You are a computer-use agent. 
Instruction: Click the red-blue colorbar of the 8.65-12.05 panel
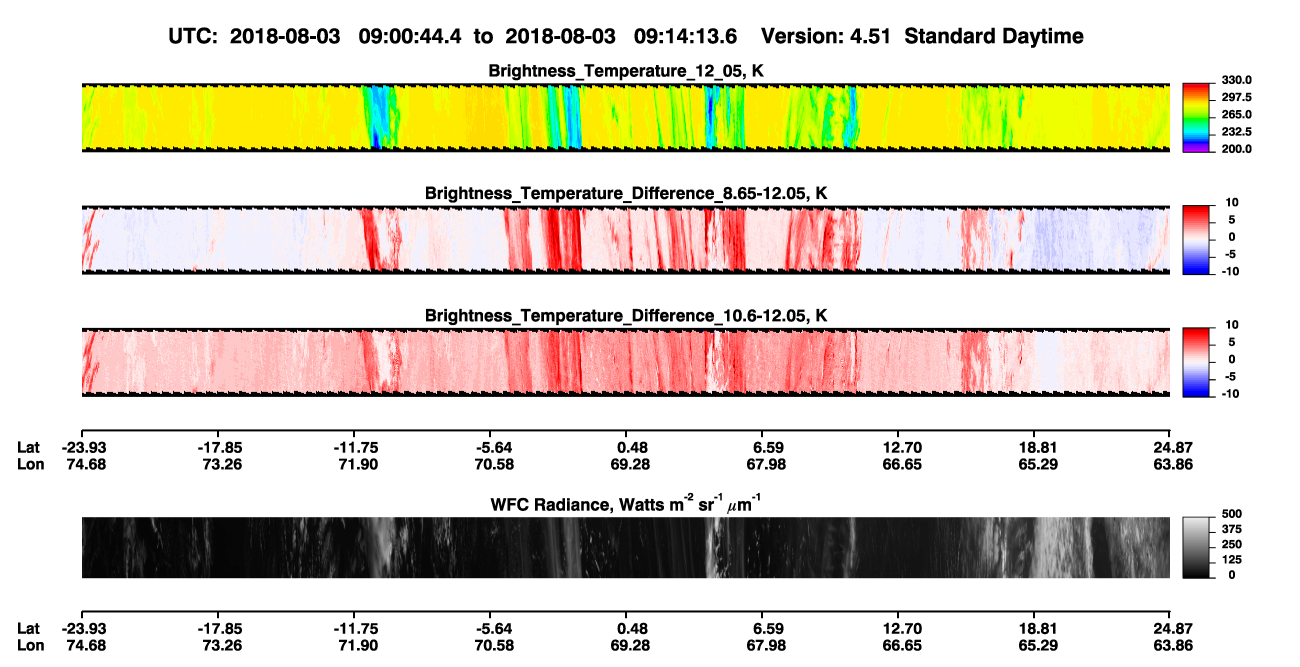1196,239
